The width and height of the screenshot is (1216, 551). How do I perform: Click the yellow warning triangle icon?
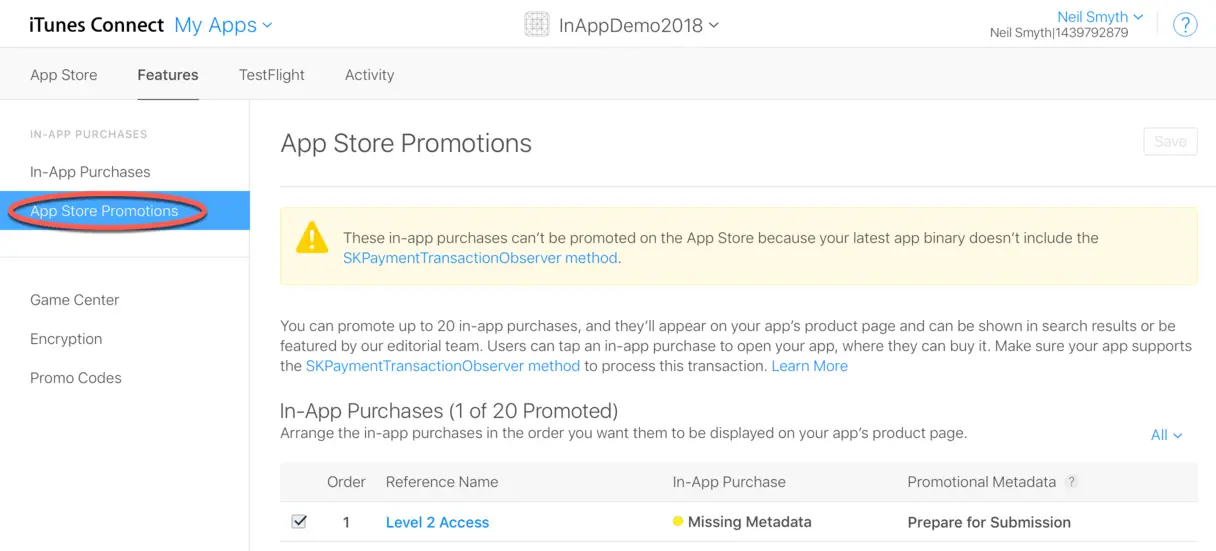[x=312, y=238]
